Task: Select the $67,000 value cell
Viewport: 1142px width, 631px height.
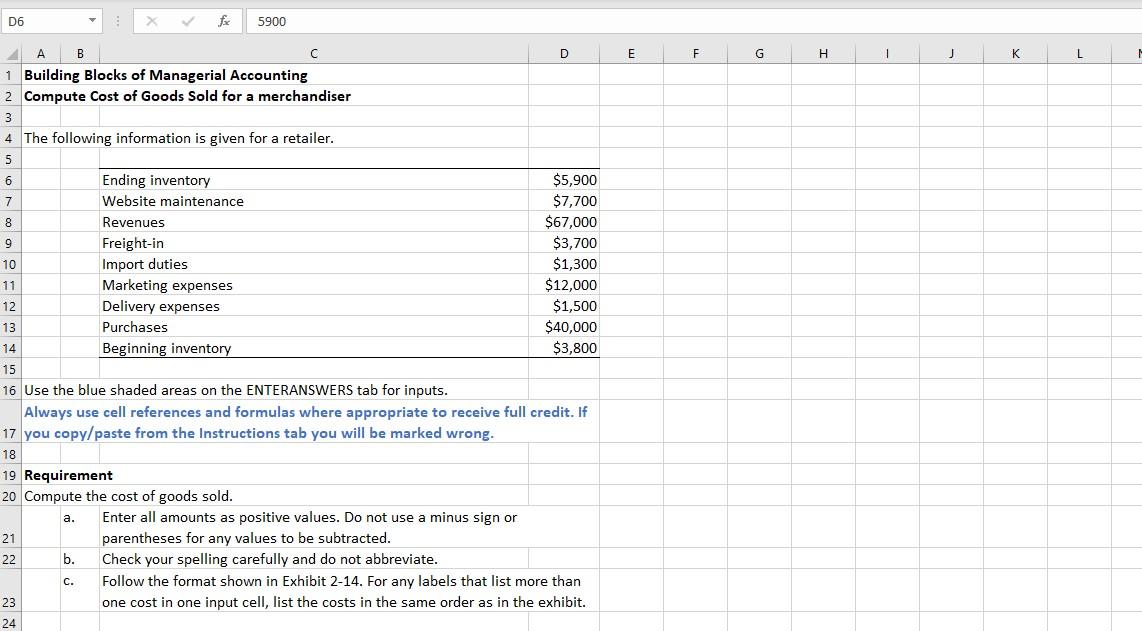Action: click(x=564, y=222)
